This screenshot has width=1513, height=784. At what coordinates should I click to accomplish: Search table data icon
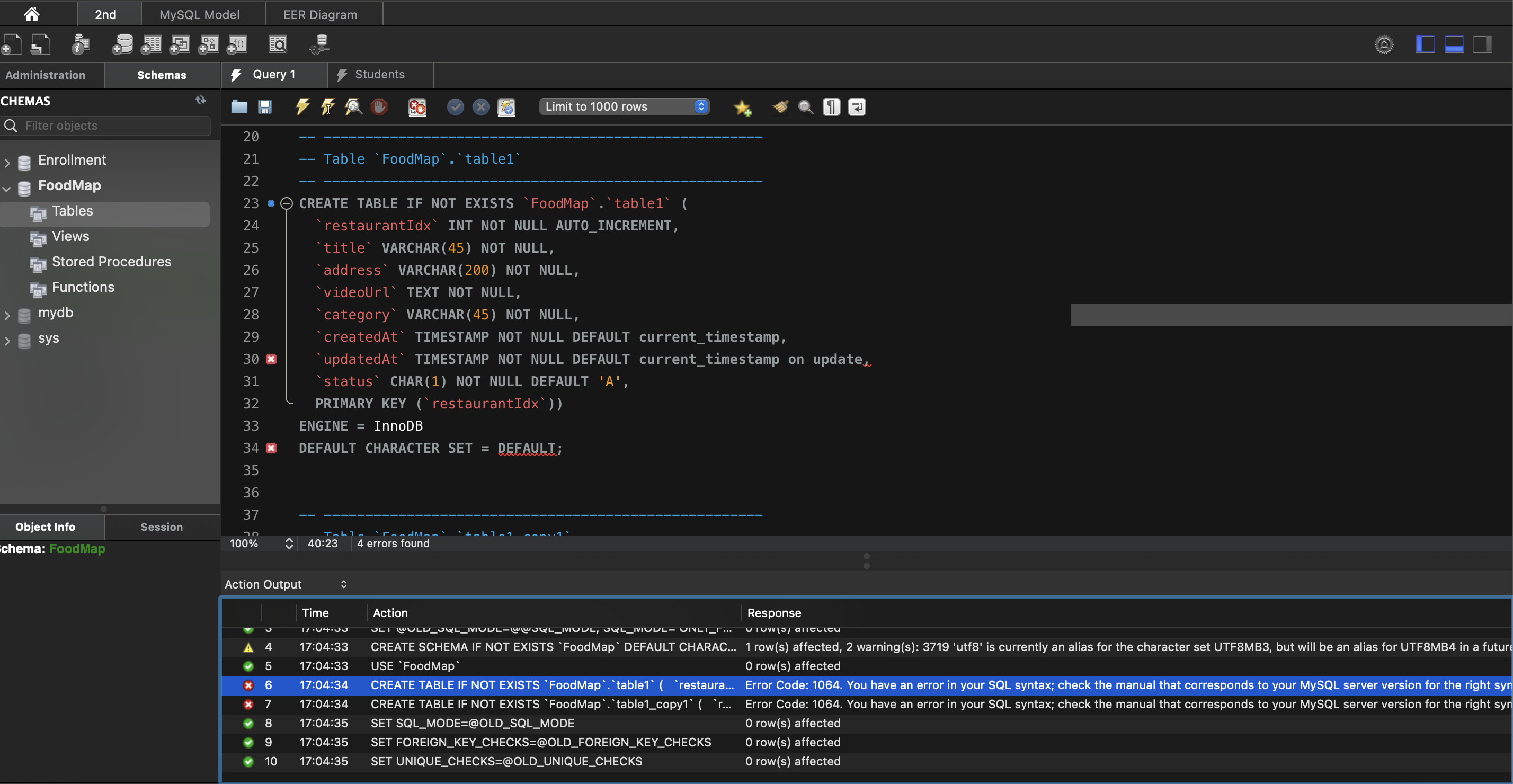point(277,44)
